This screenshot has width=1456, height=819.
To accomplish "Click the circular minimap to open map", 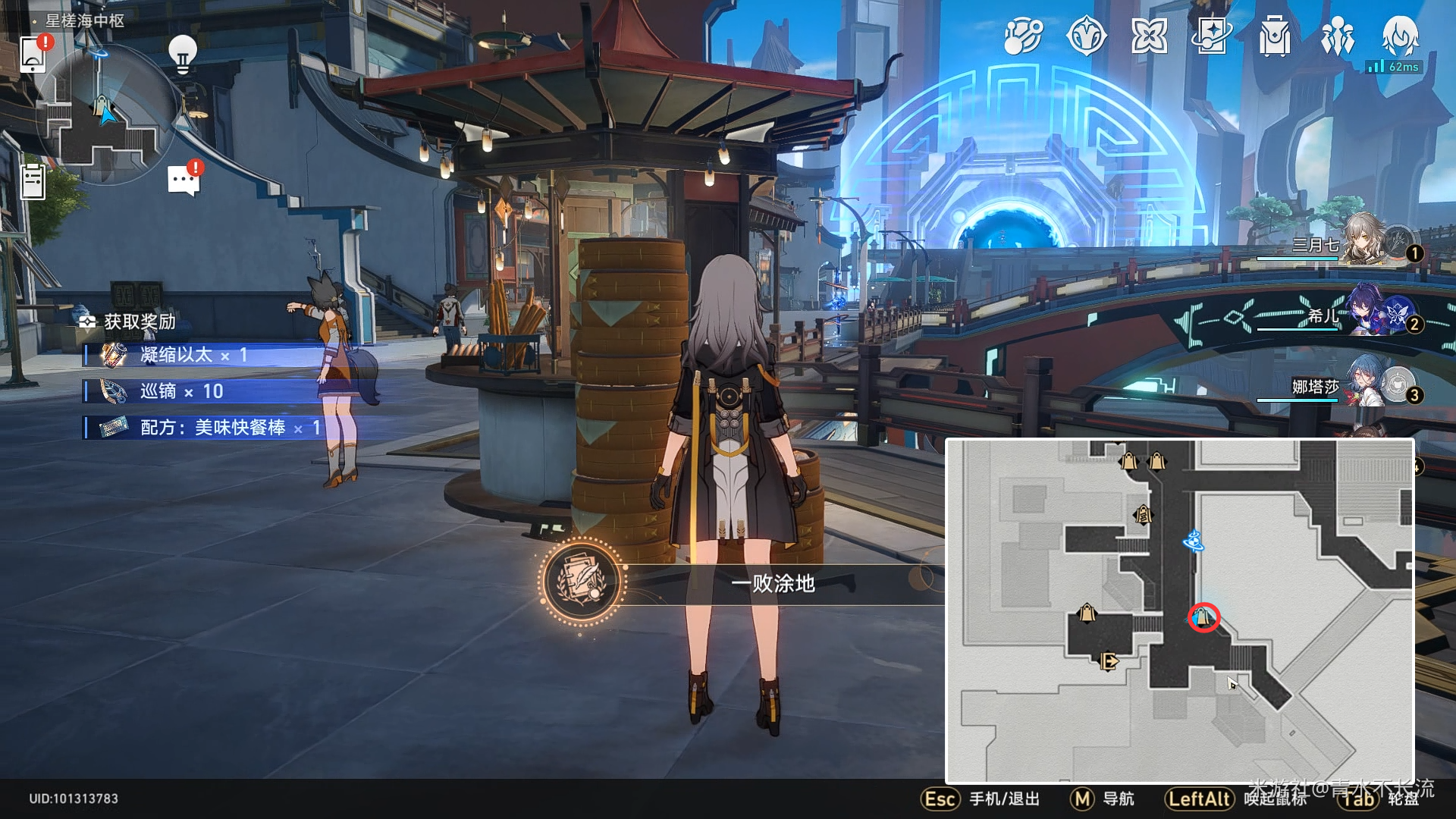I will (x=106, y=114).
